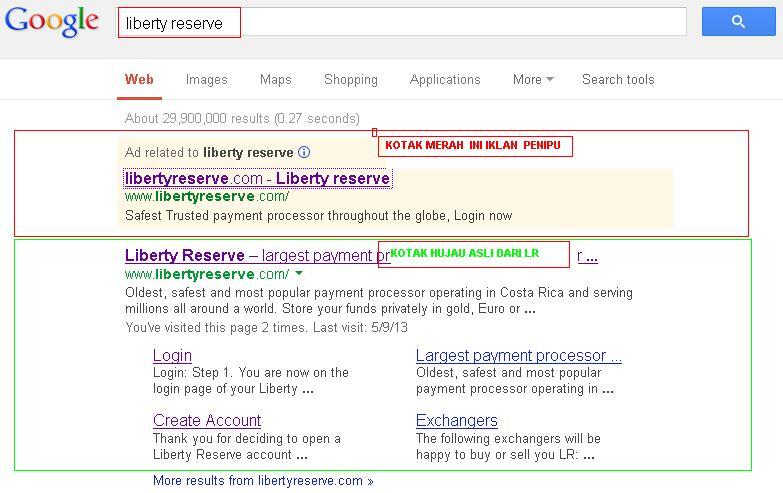
Task: Select the Web tab
Action: coord(139,79)
